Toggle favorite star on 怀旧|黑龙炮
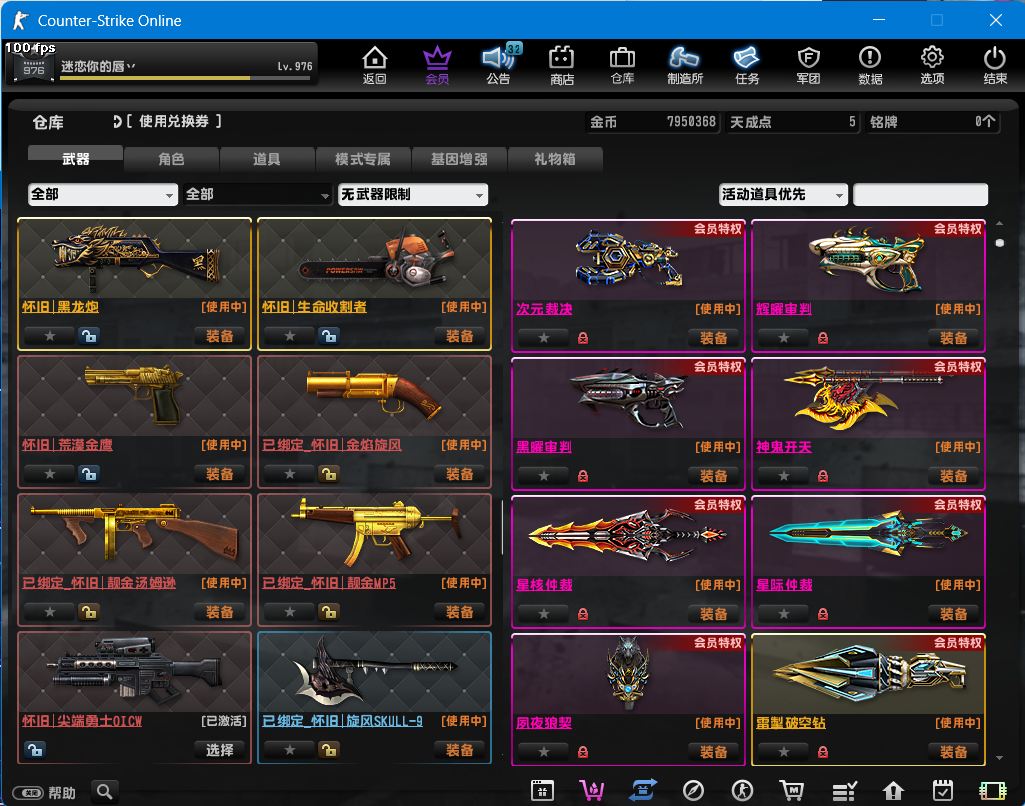This screenshot has width=1025, height=806. click(50, 336)
